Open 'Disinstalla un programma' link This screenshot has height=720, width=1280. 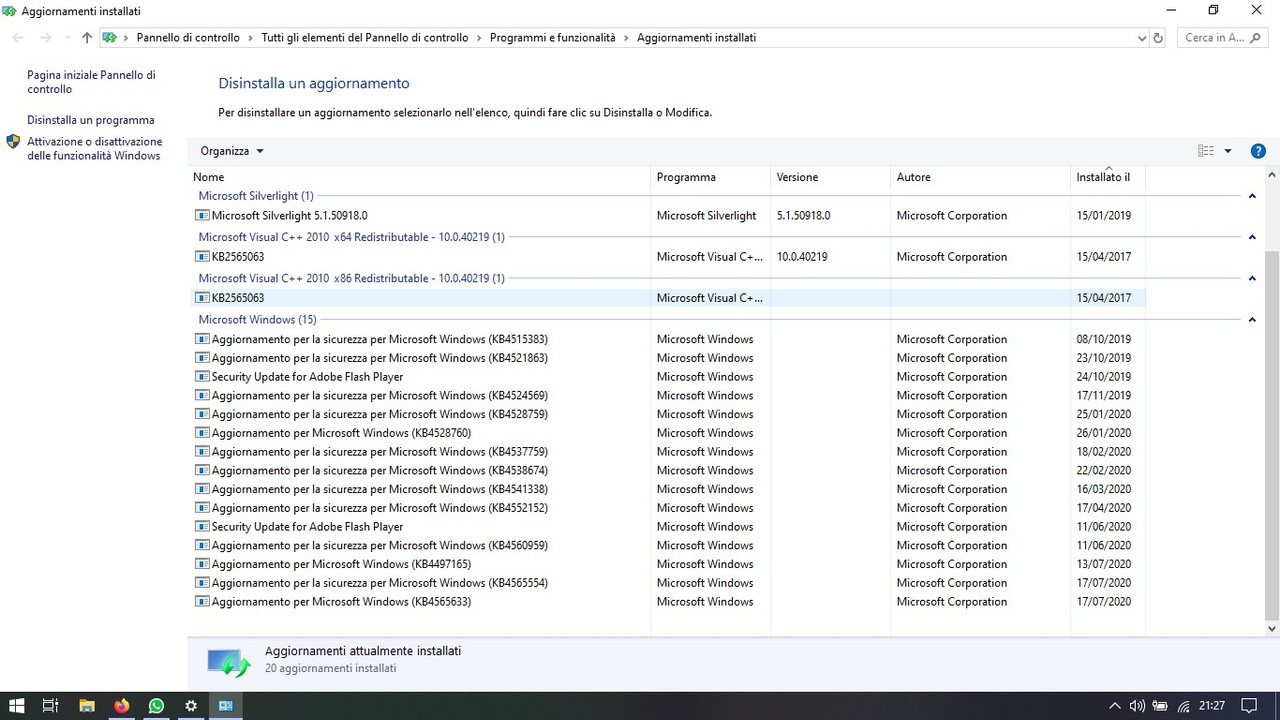pyautogui.click(x=91, y=120)
